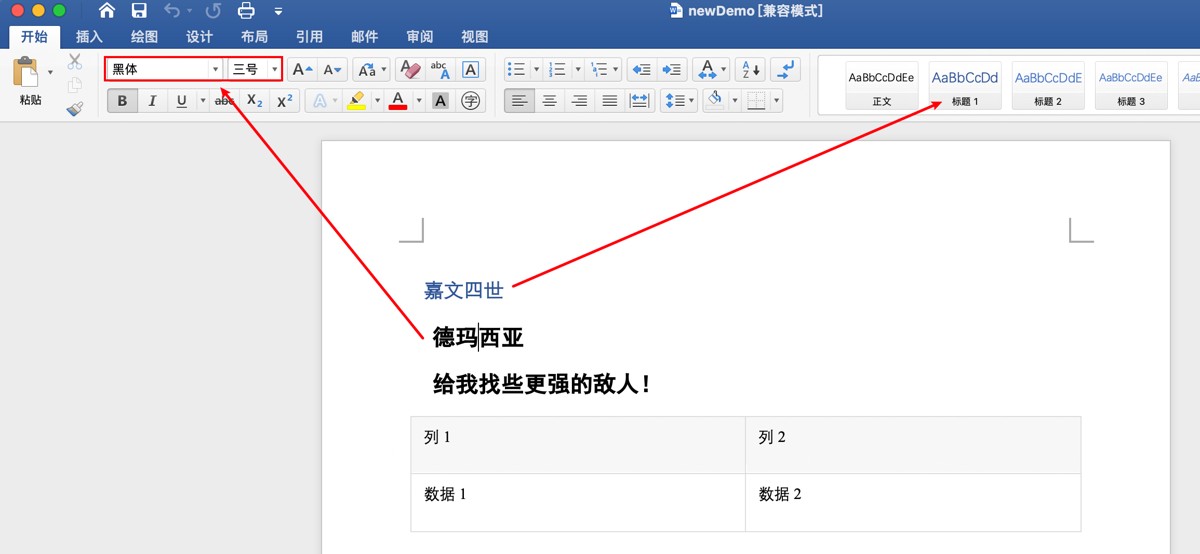Open the 审阅 ribbon tab

click(420, 37)
